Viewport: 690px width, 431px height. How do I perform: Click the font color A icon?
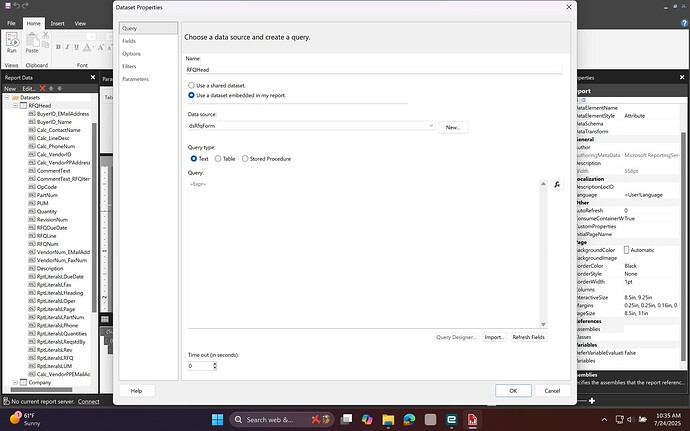coord(87,47)
